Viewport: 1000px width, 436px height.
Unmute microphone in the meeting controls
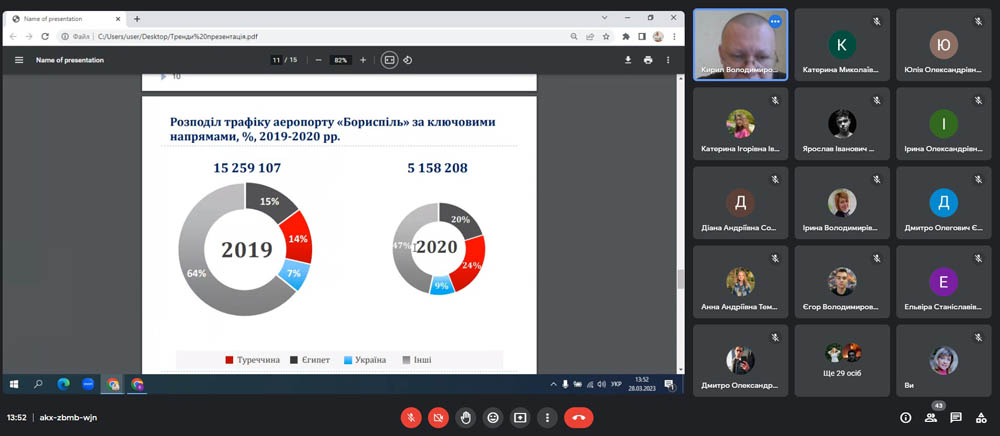tap(410, 417)
